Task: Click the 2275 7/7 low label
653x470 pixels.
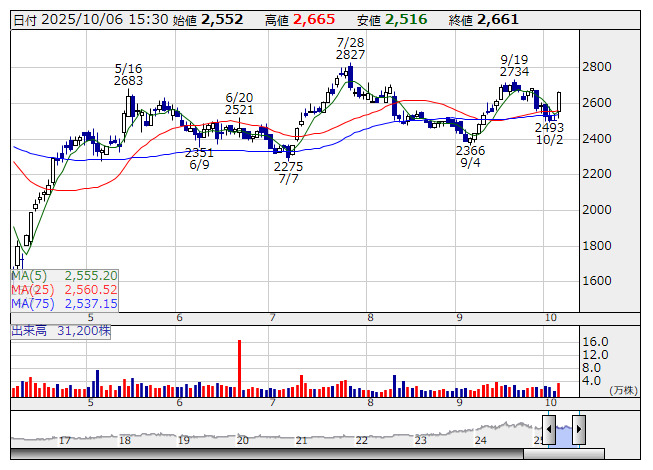Action: click(288, 173)
